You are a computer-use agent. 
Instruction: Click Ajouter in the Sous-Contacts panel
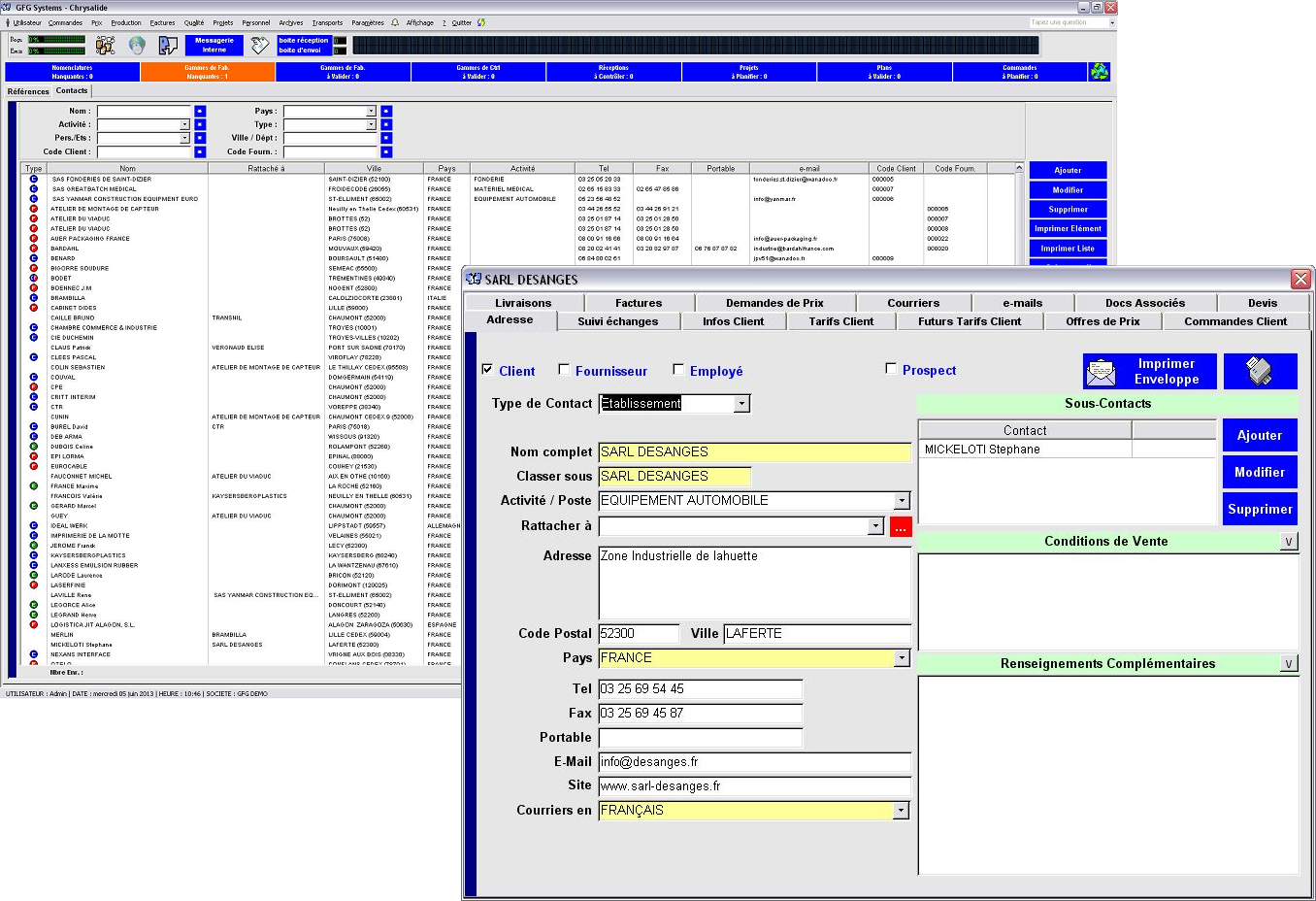click(x=1260, y=436)
